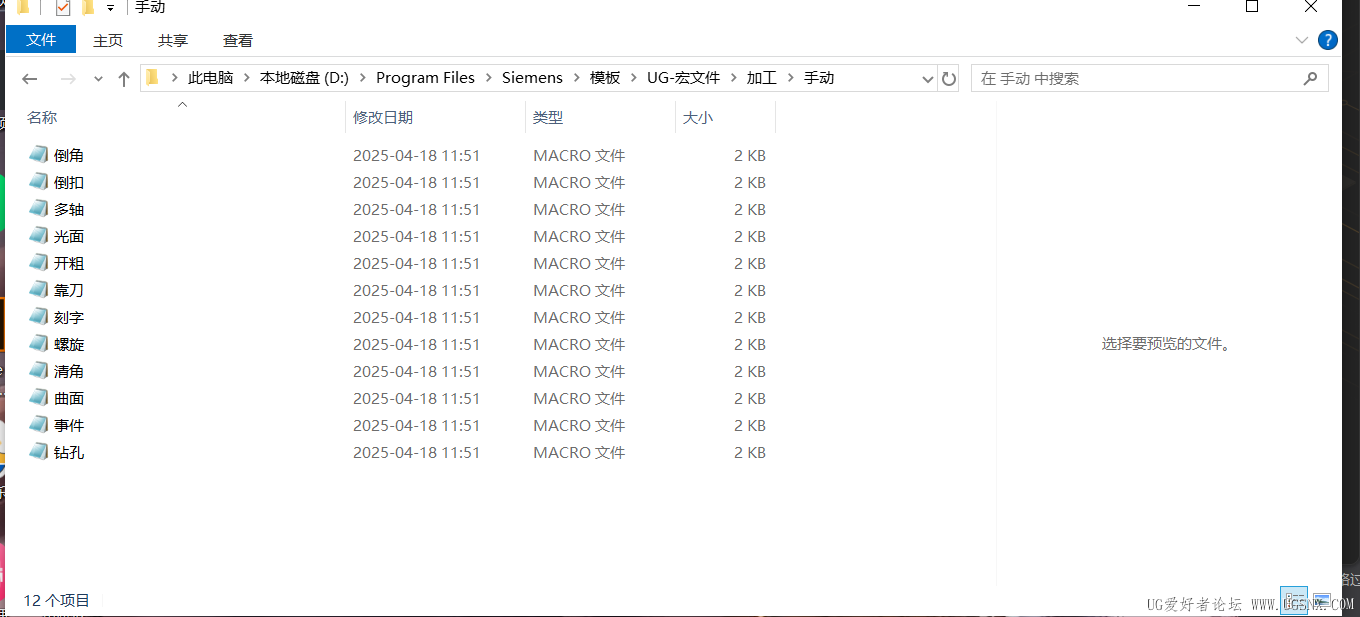Image resolution: width=1360 pixels, height=617 pixels.
Task: Open the 文件 menu
Action: click(40, 40)
